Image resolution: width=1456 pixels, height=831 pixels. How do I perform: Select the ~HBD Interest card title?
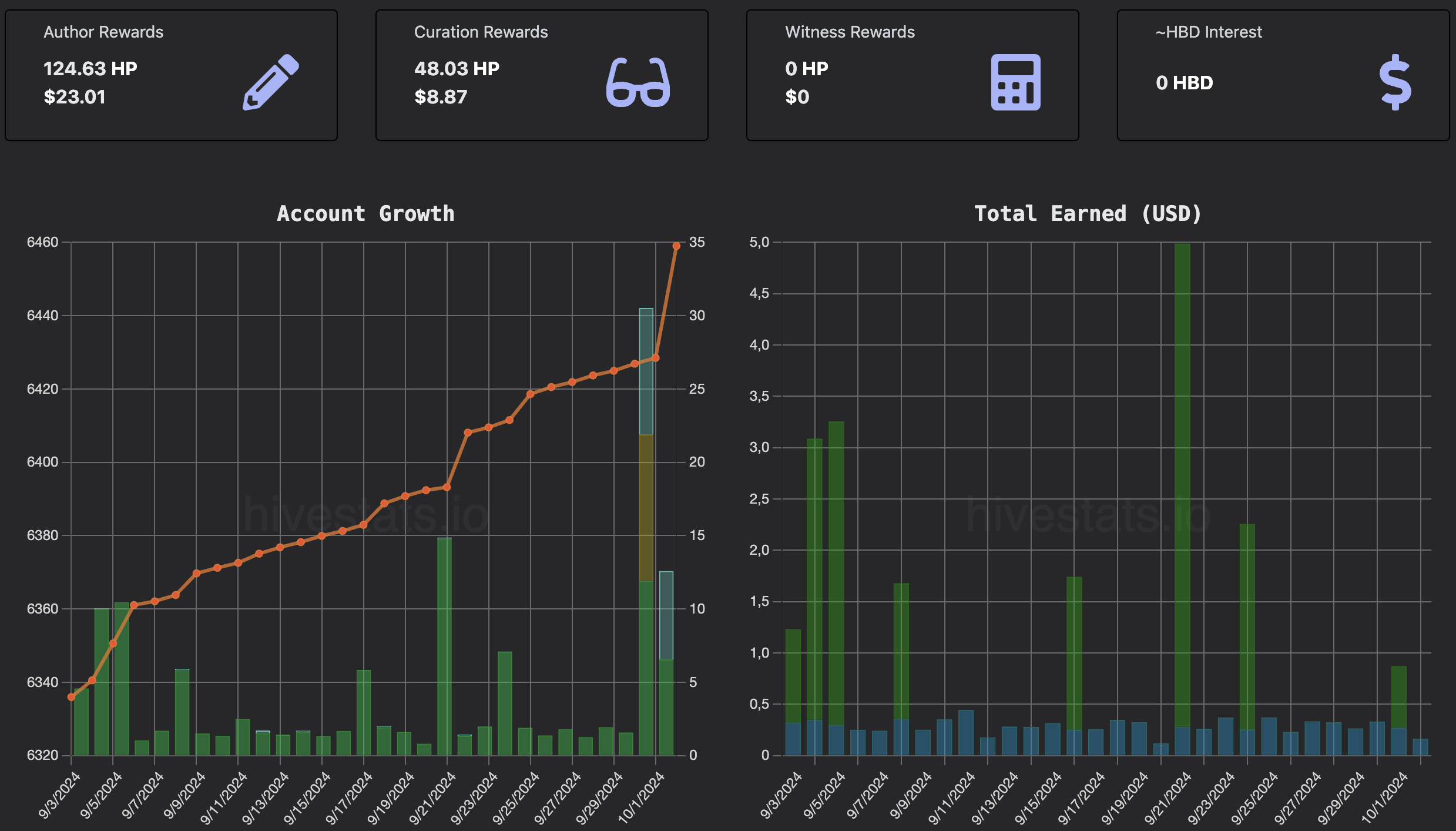click(x=1209, y=32)
